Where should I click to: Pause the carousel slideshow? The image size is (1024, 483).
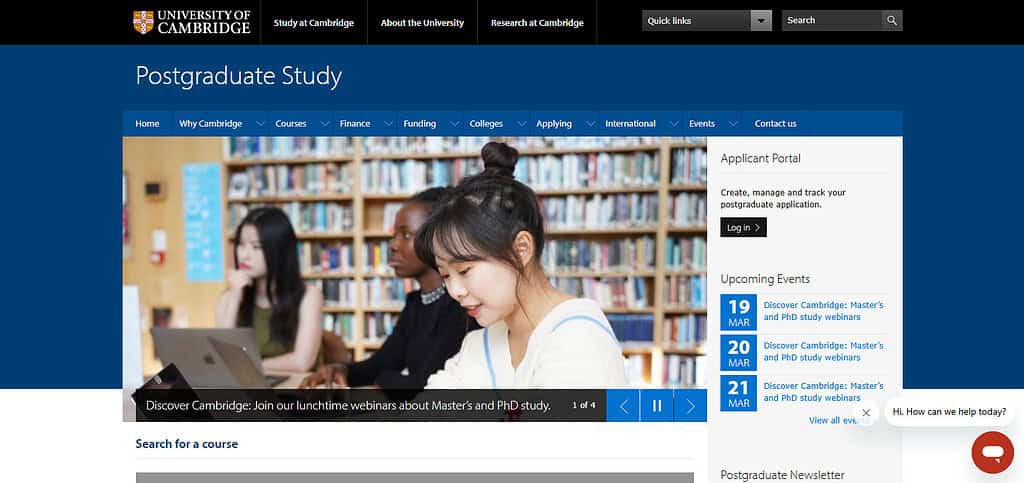click(657, 405)
